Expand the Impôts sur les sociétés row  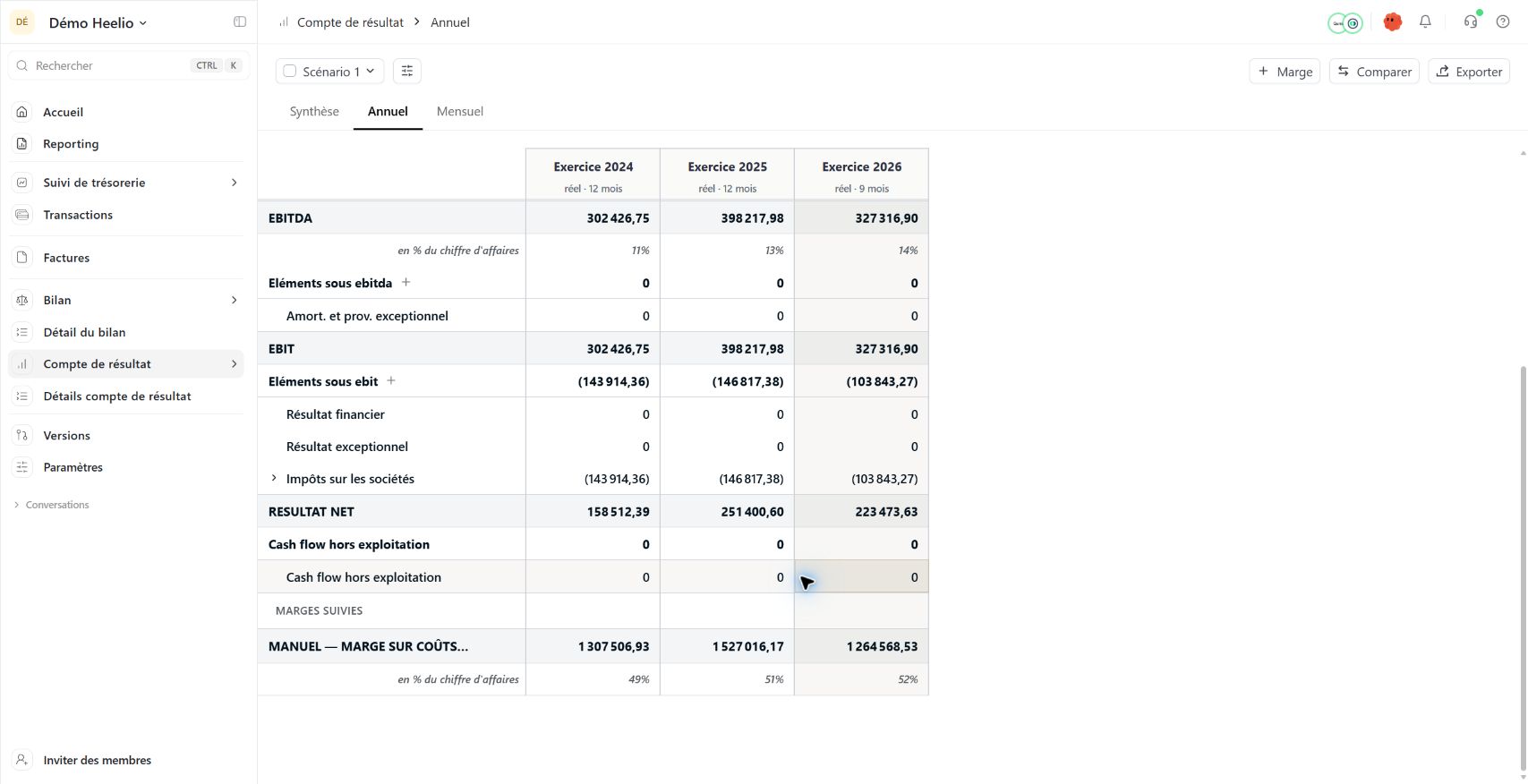274,479
